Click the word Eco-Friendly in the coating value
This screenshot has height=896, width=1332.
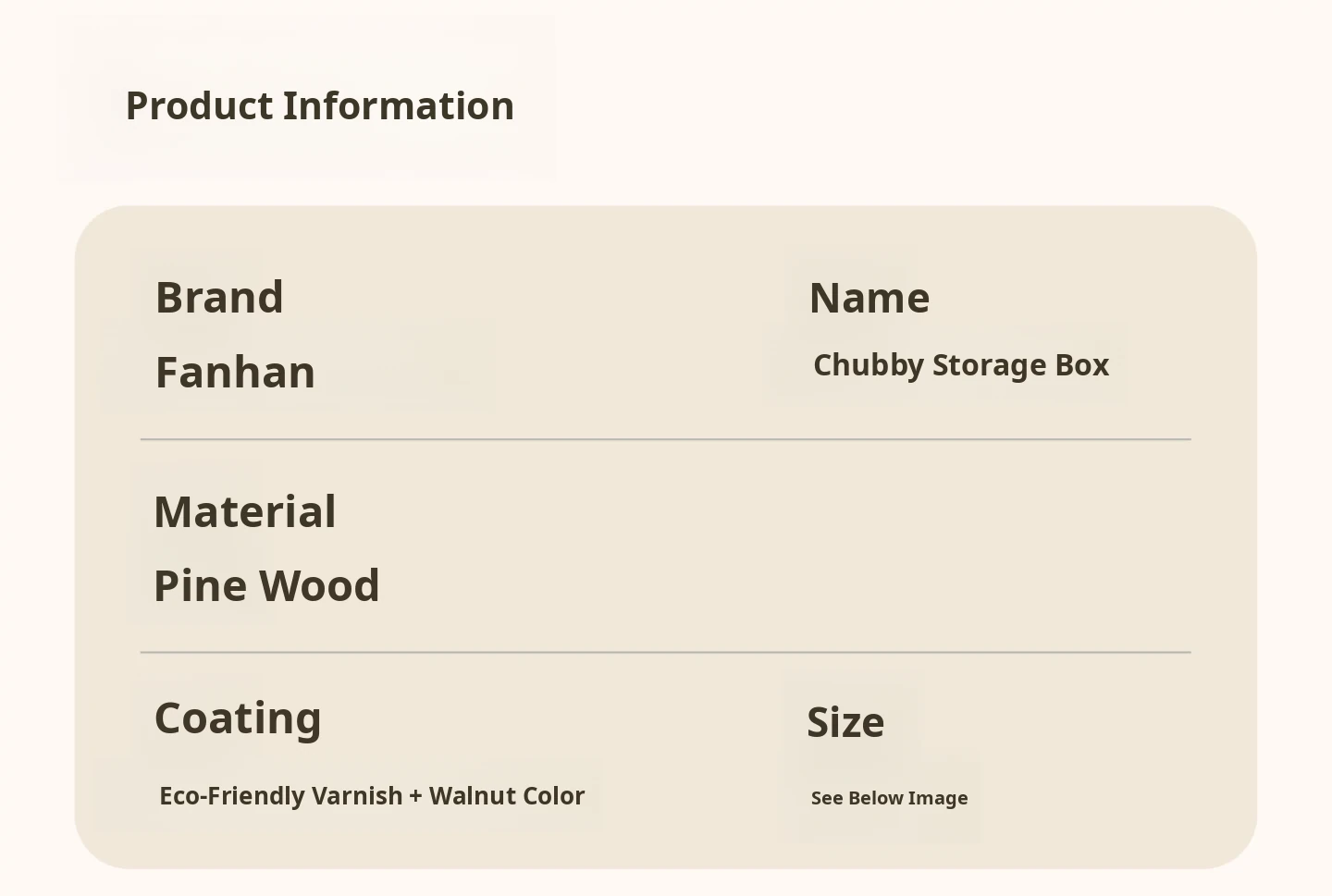pos(230,796)
